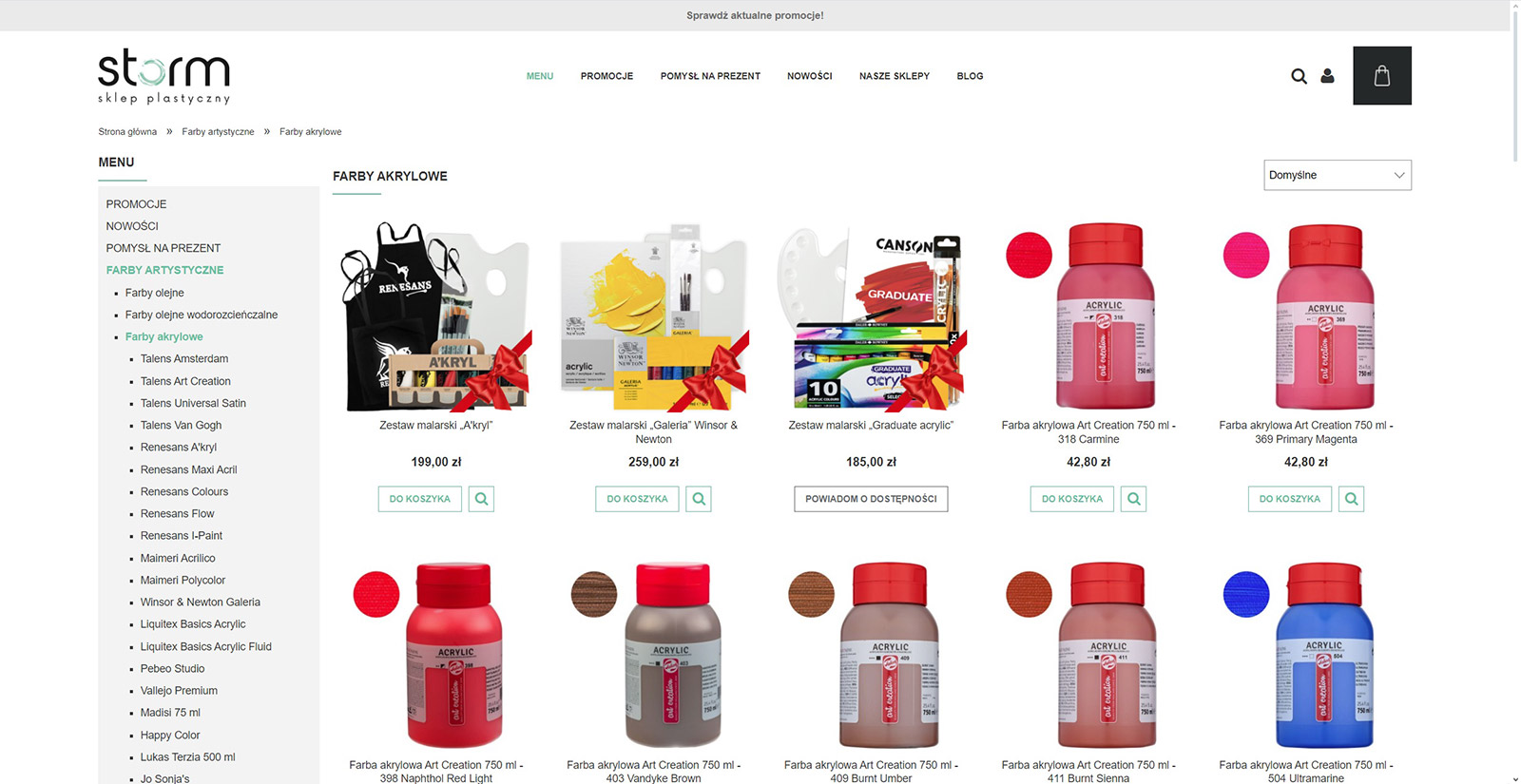Viewport: 1521px width, 784px height.
Task: Expand the Farby akrylowe sidebar subcategory
Action: [x=164, y=336]
